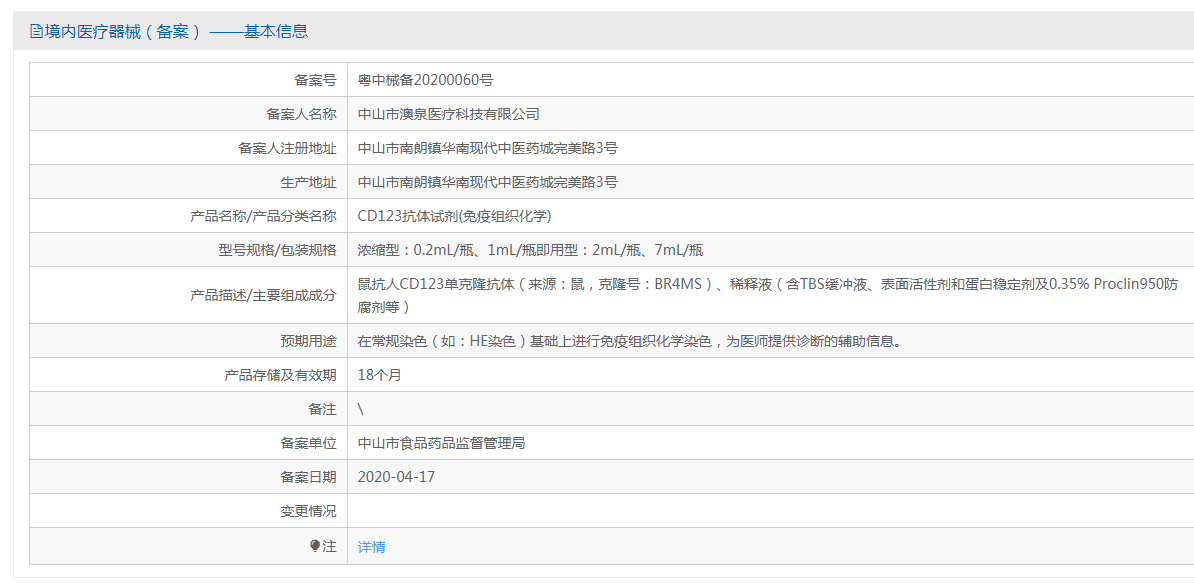The width and height of the screenshot is (1194, 583).
Task: Click the lightbulb icon beside 注 label
Action: 315,546
